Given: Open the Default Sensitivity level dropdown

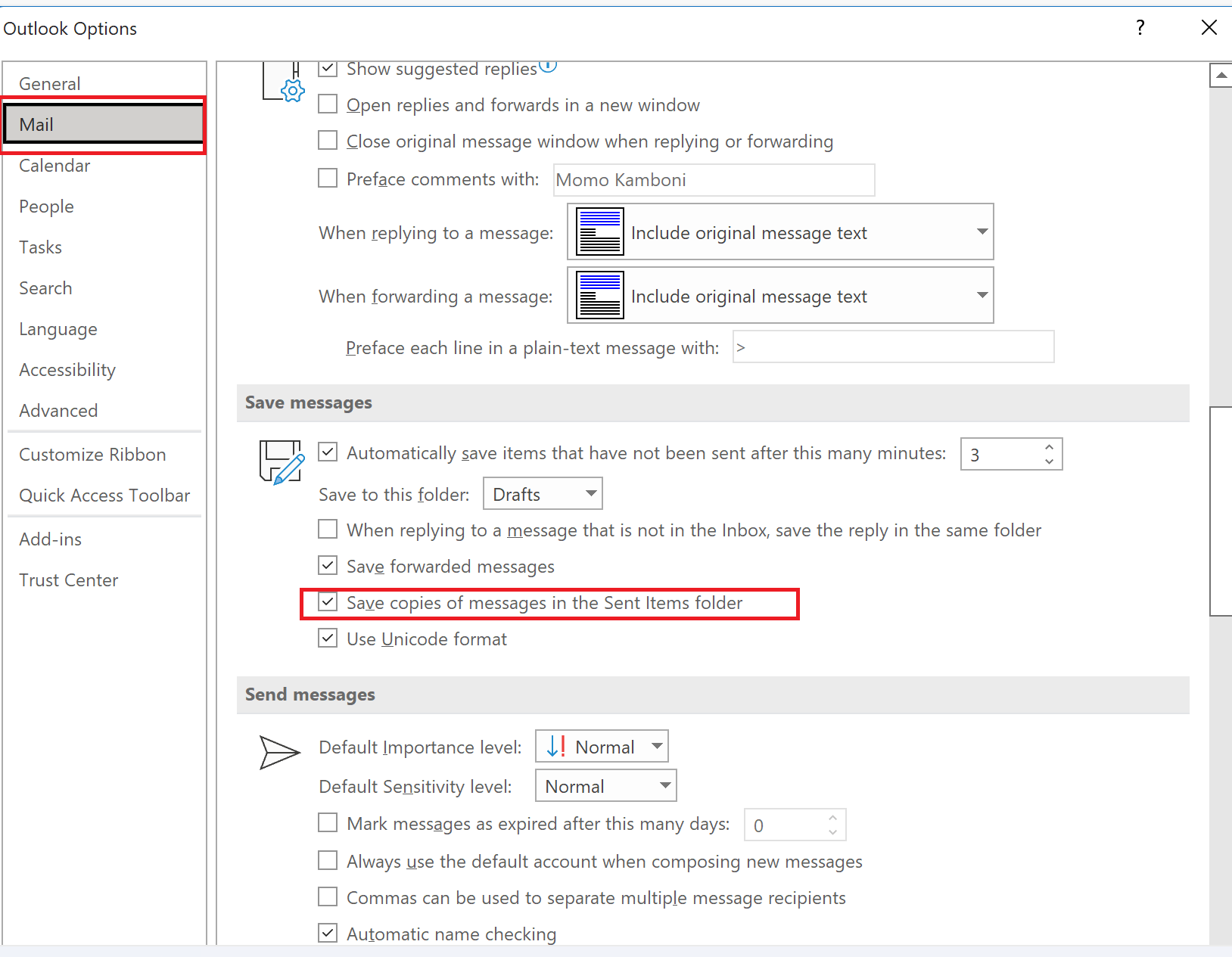Looking at the screenshot, I should 605,785.
